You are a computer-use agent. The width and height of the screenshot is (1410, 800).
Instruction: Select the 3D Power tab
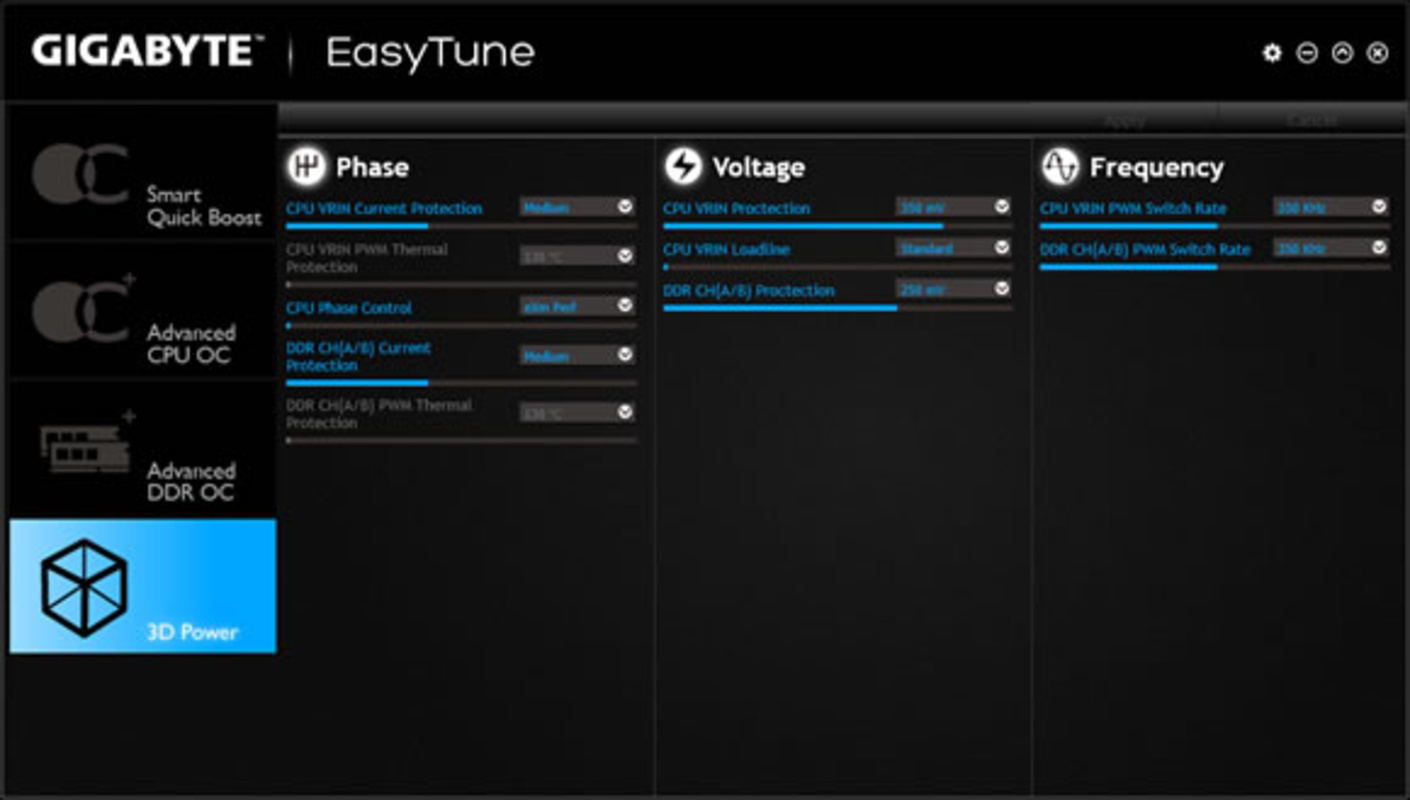click(143, 586)
